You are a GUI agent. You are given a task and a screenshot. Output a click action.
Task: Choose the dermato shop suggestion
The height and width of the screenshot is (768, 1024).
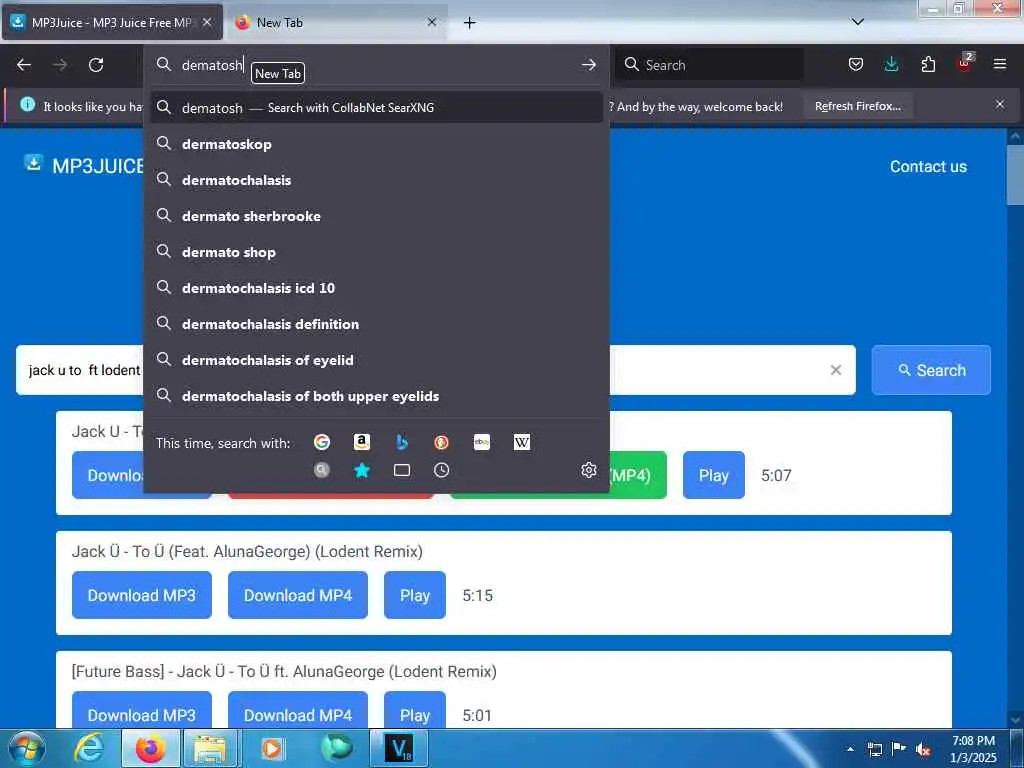point(377,252)
